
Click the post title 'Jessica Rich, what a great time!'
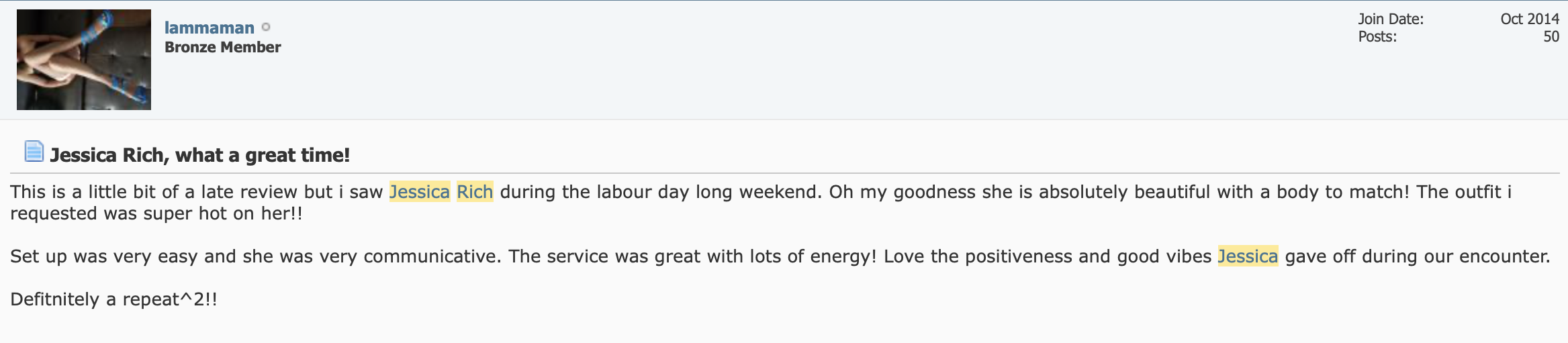pyautogui.click(x=200, y=155)
